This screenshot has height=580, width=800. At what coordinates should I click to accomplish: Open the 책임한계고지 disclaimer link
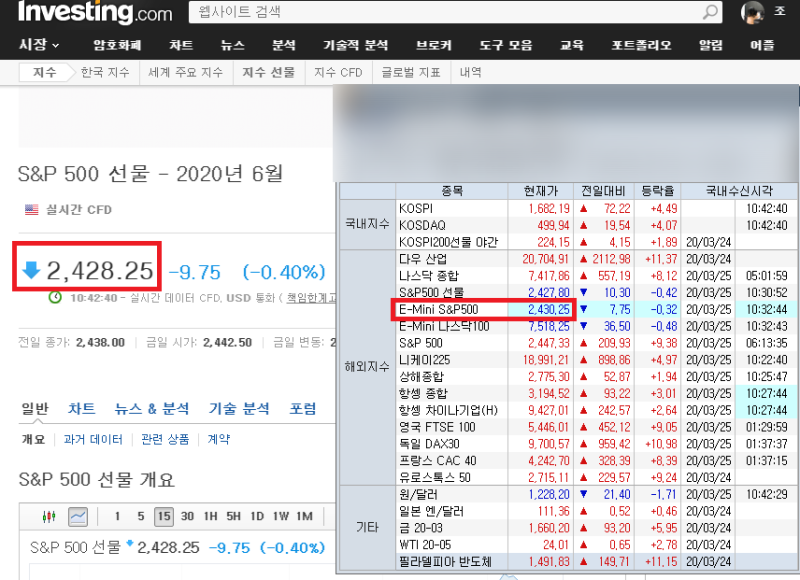coord(311,297)
